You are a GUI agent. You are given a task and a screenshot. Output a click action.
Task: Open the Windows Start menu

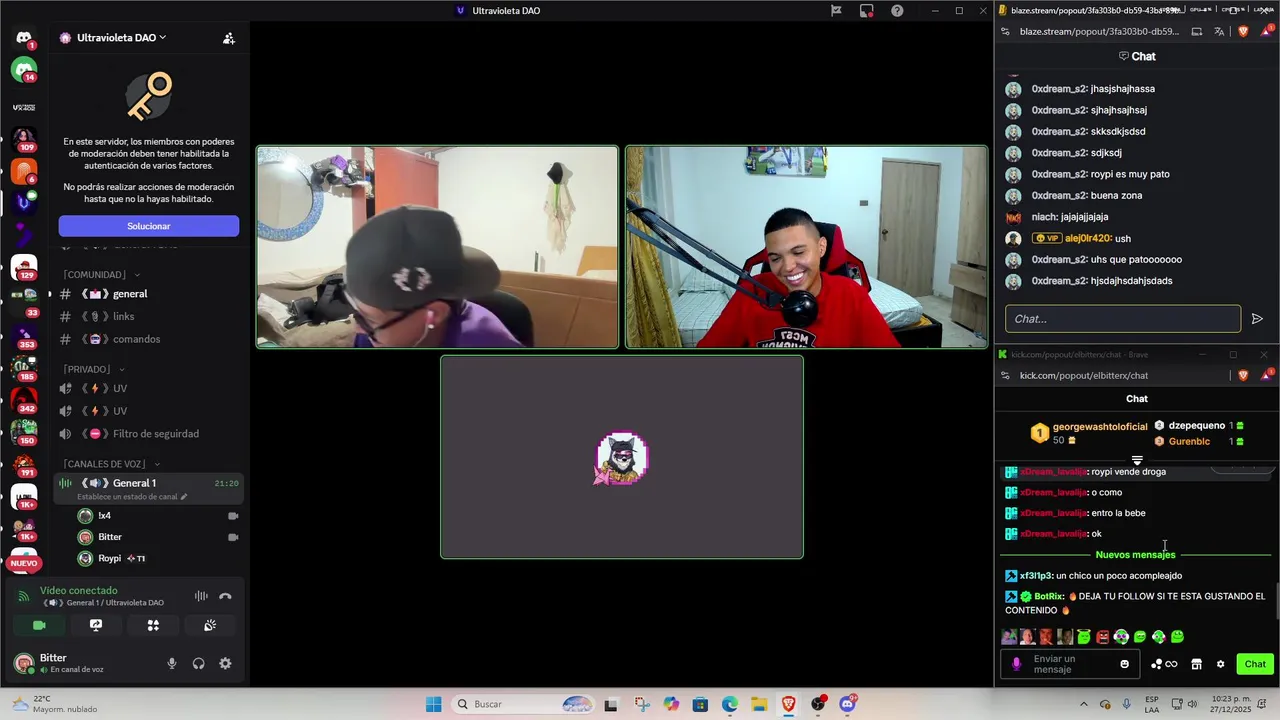click(x=433, y=704)
